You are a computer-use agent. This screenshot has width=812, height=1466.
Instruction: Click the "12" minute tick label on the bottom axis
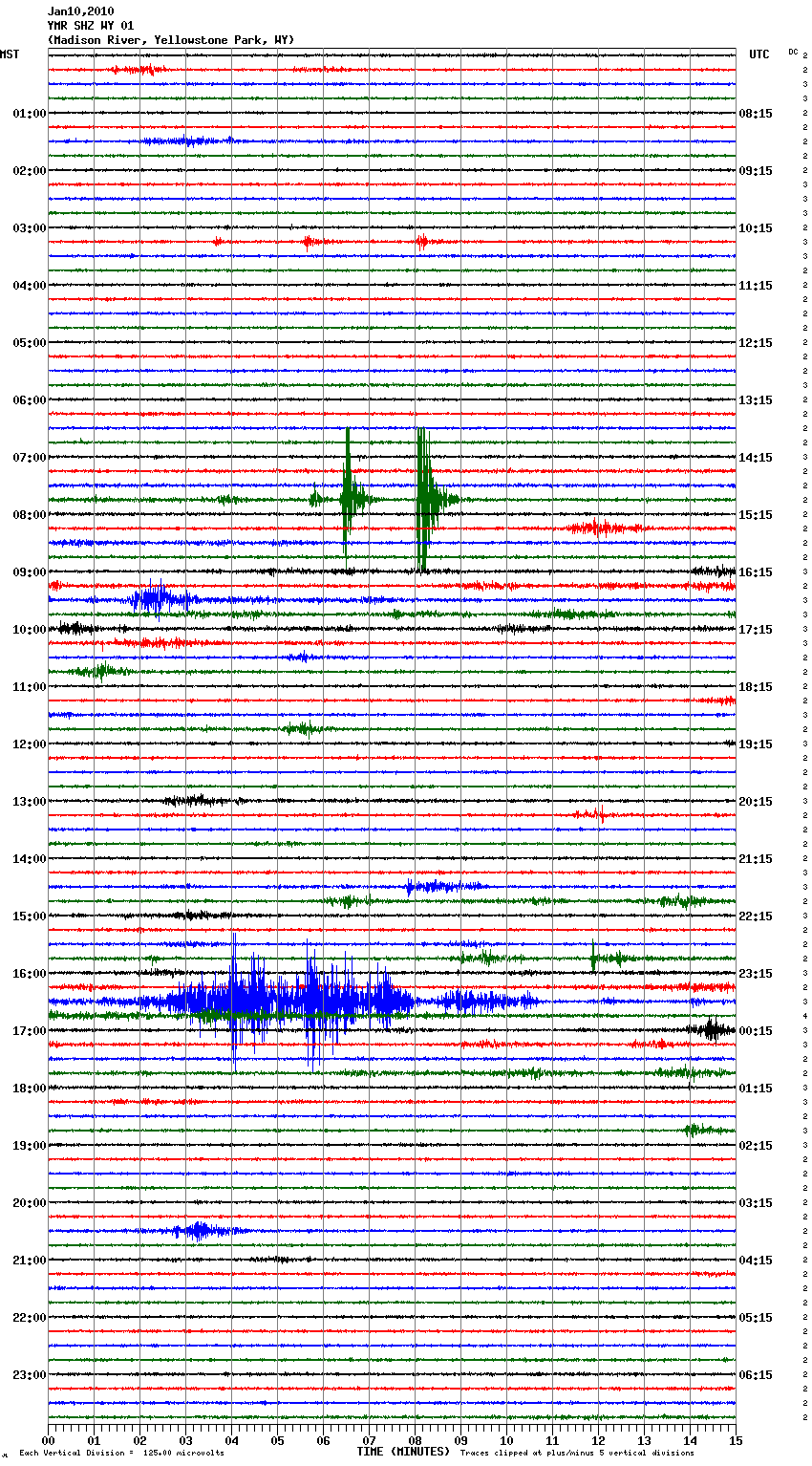click(599, 1440)
